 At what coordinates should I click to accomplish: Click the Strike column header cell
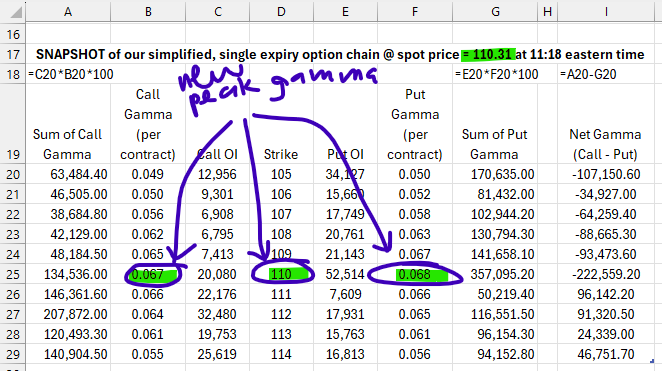pos(281,154)
